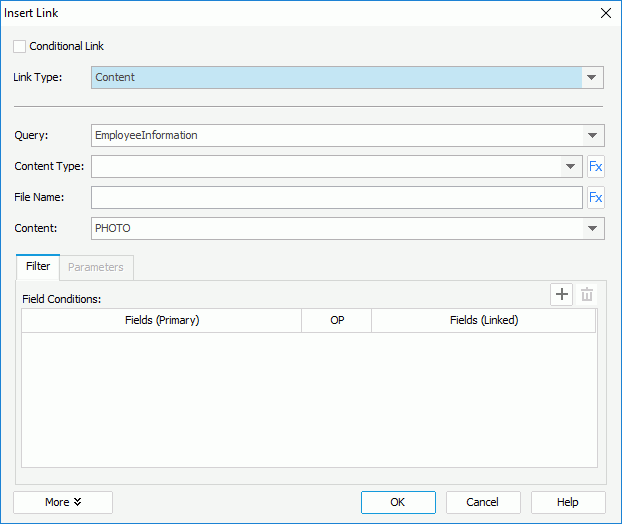Click the Fields (Primary) column header
Image resolution: width=622 pixels, height=524 pixels.
(x=162, y=320)
